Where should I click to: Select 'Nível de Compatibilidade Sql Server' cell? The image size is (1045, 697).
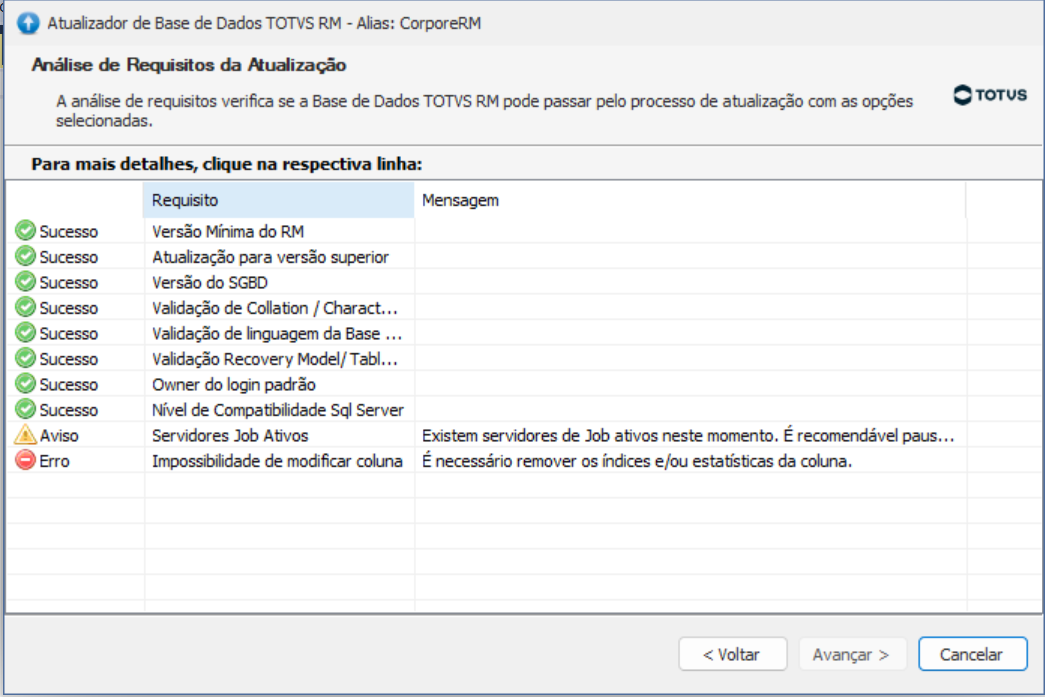point(278,410)
